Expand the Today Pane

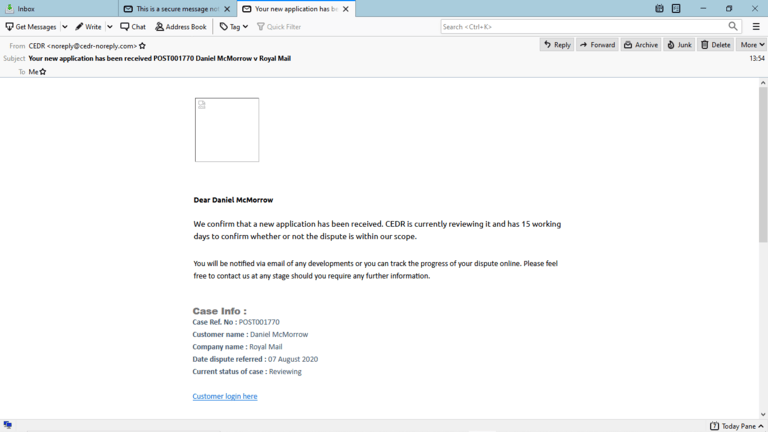[737, 426]
